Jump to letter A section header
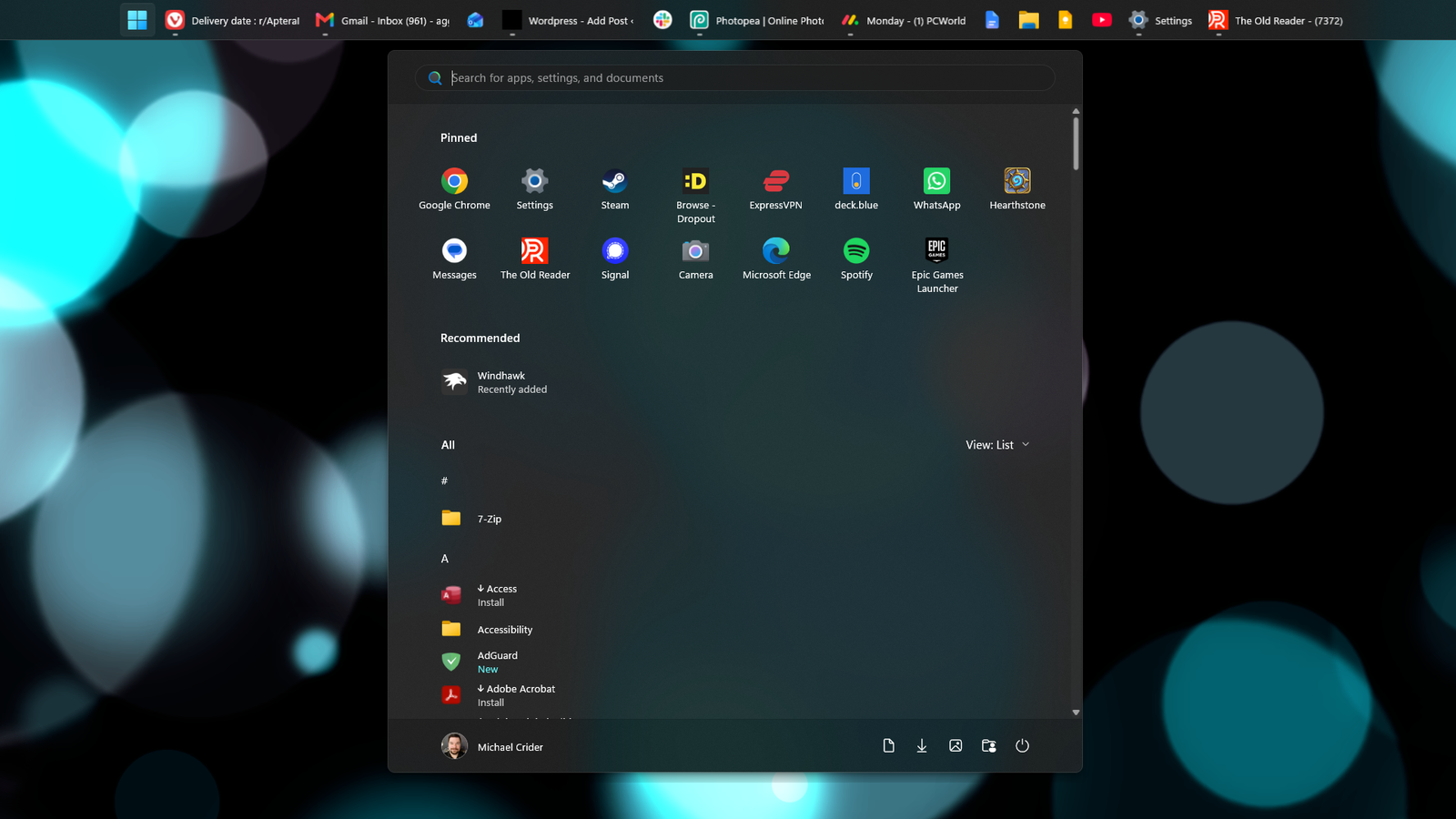The width and height of the screenshot is (1456, 819). coord(445,559)
